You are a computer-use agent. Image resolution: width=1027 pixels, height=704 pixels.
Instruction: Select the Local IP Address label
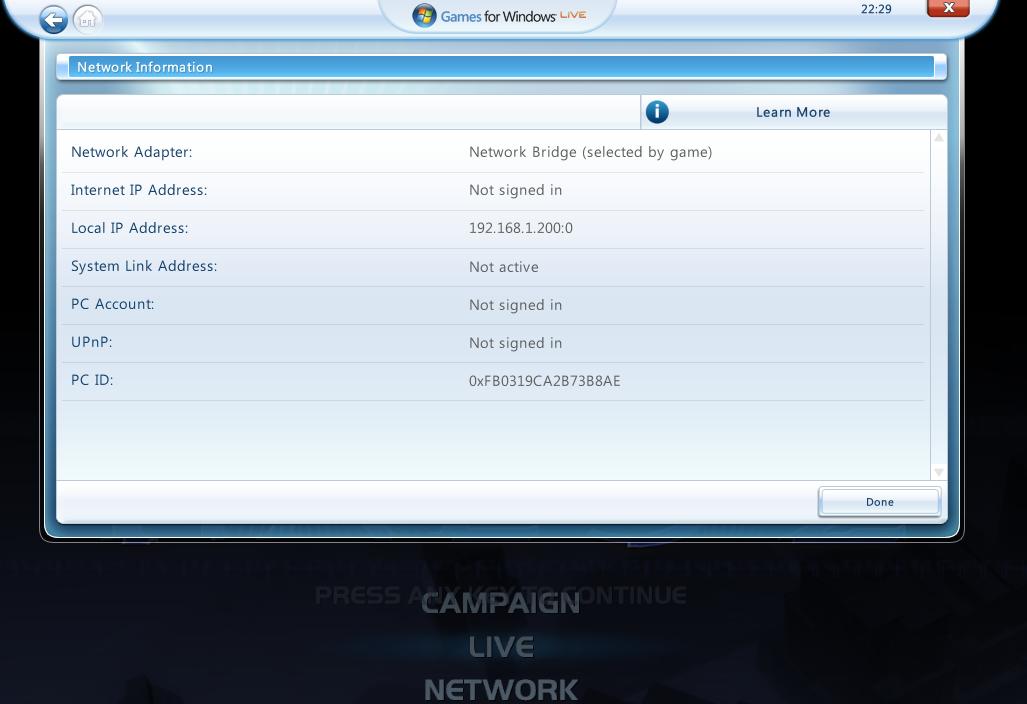coord(130,228)
